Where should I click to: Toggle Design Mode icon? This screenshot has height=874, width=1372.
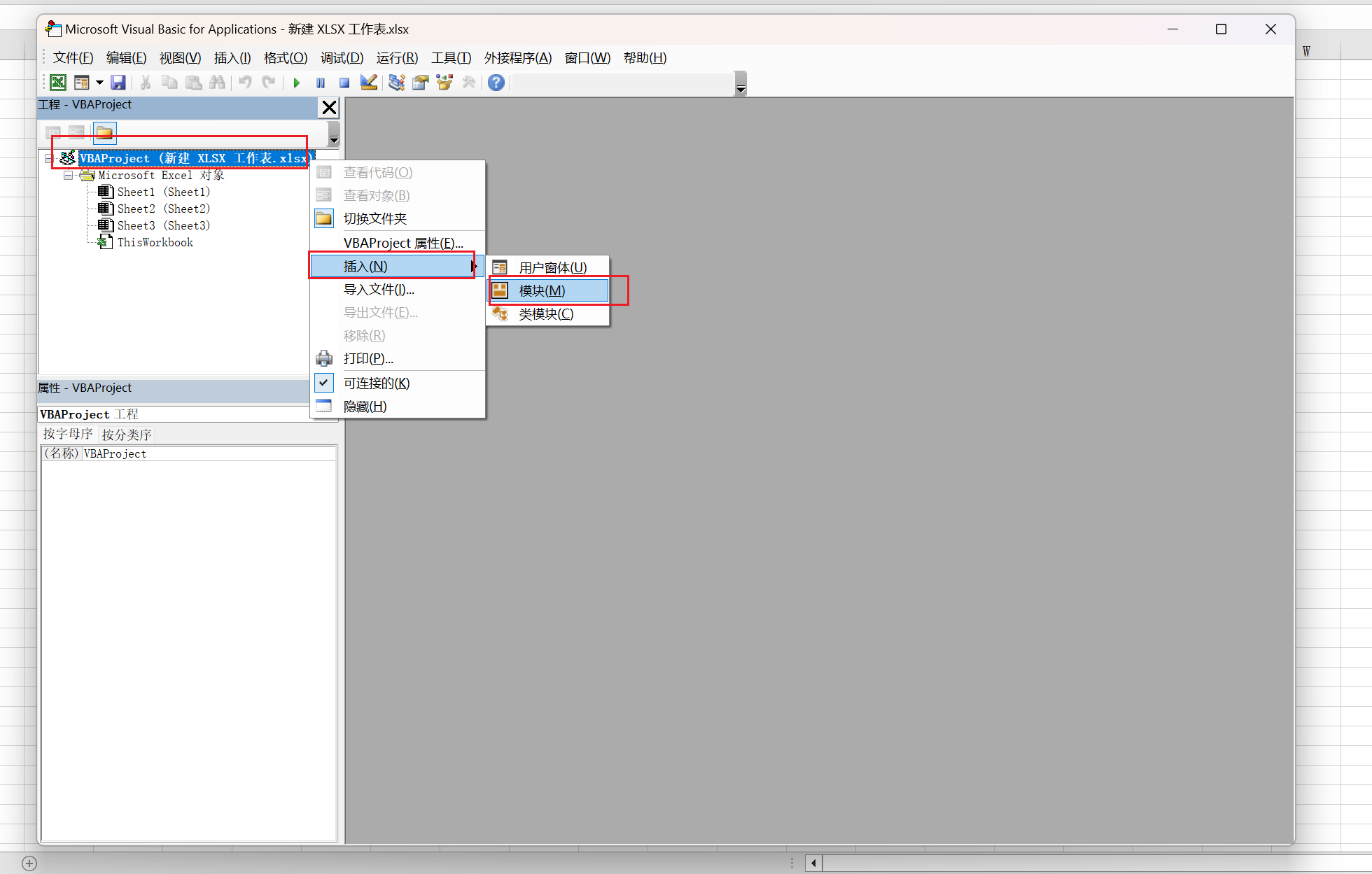coord(368,83)
